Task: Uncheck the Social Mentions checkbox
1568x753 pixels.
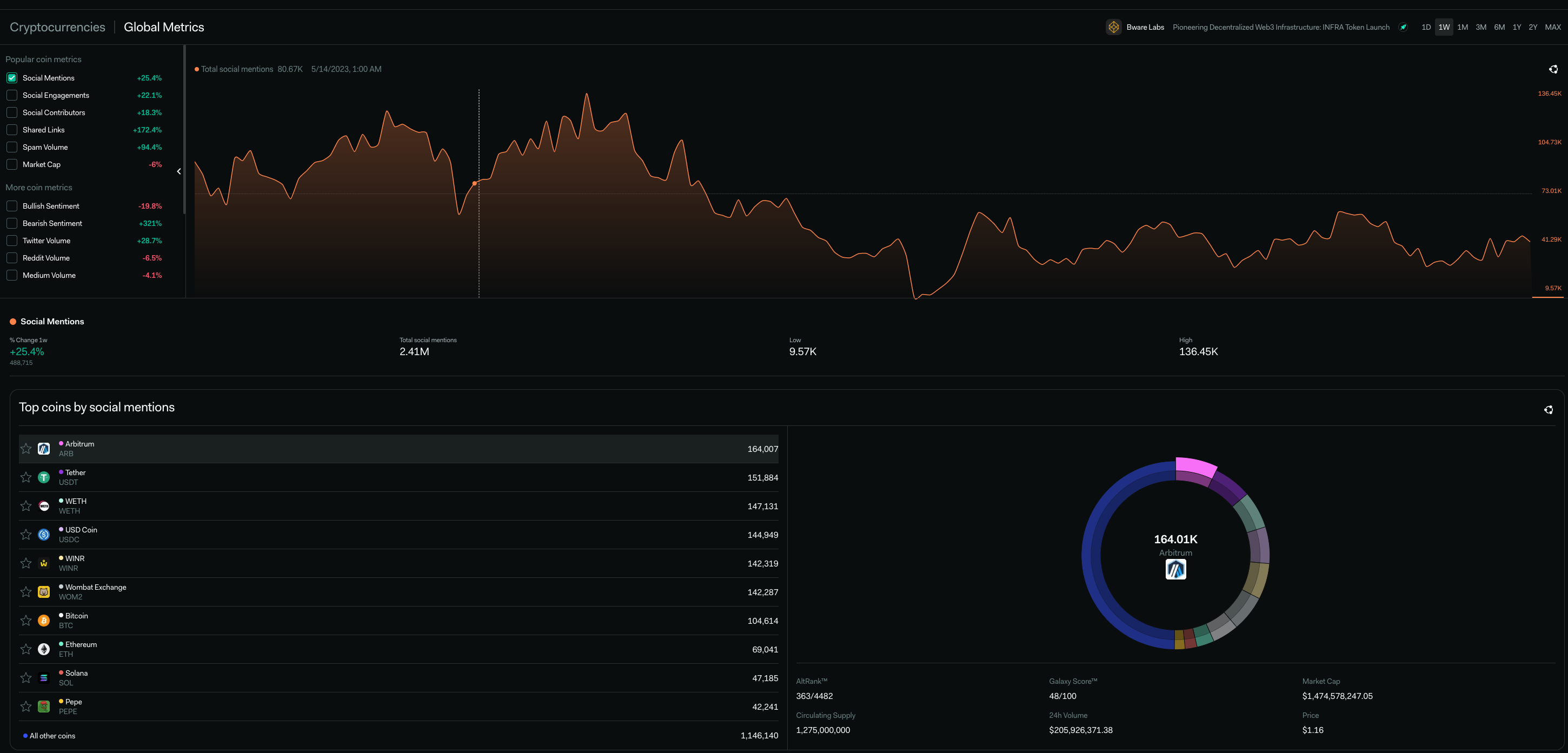Action: 12,78
